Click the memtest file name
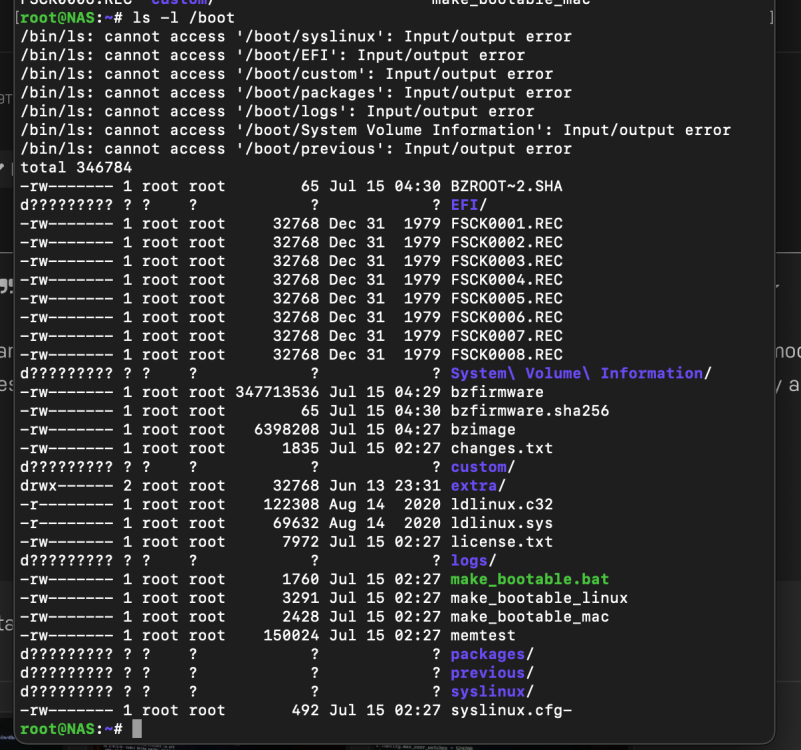The width and height of the screenshot is (801, 750). click(x=483, y=636)
